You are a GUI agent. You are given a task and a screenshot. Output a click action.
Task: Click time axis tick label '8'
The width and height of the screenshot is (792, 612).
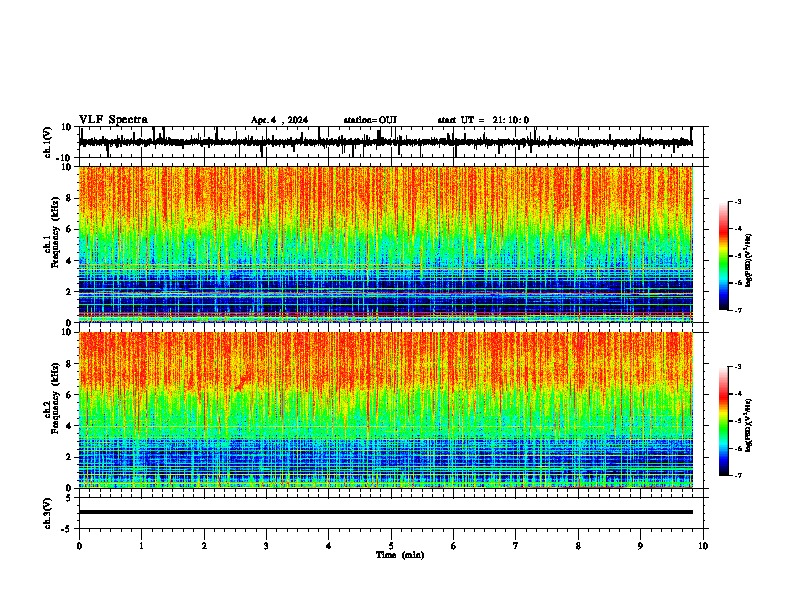578,546
